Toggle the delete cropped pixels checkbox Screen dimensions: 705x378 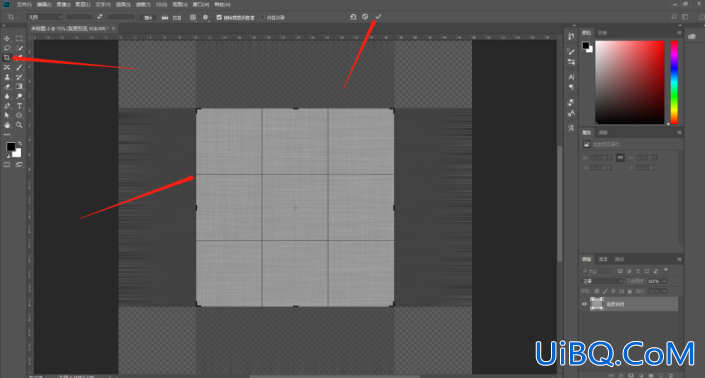(x=219, y=18)
